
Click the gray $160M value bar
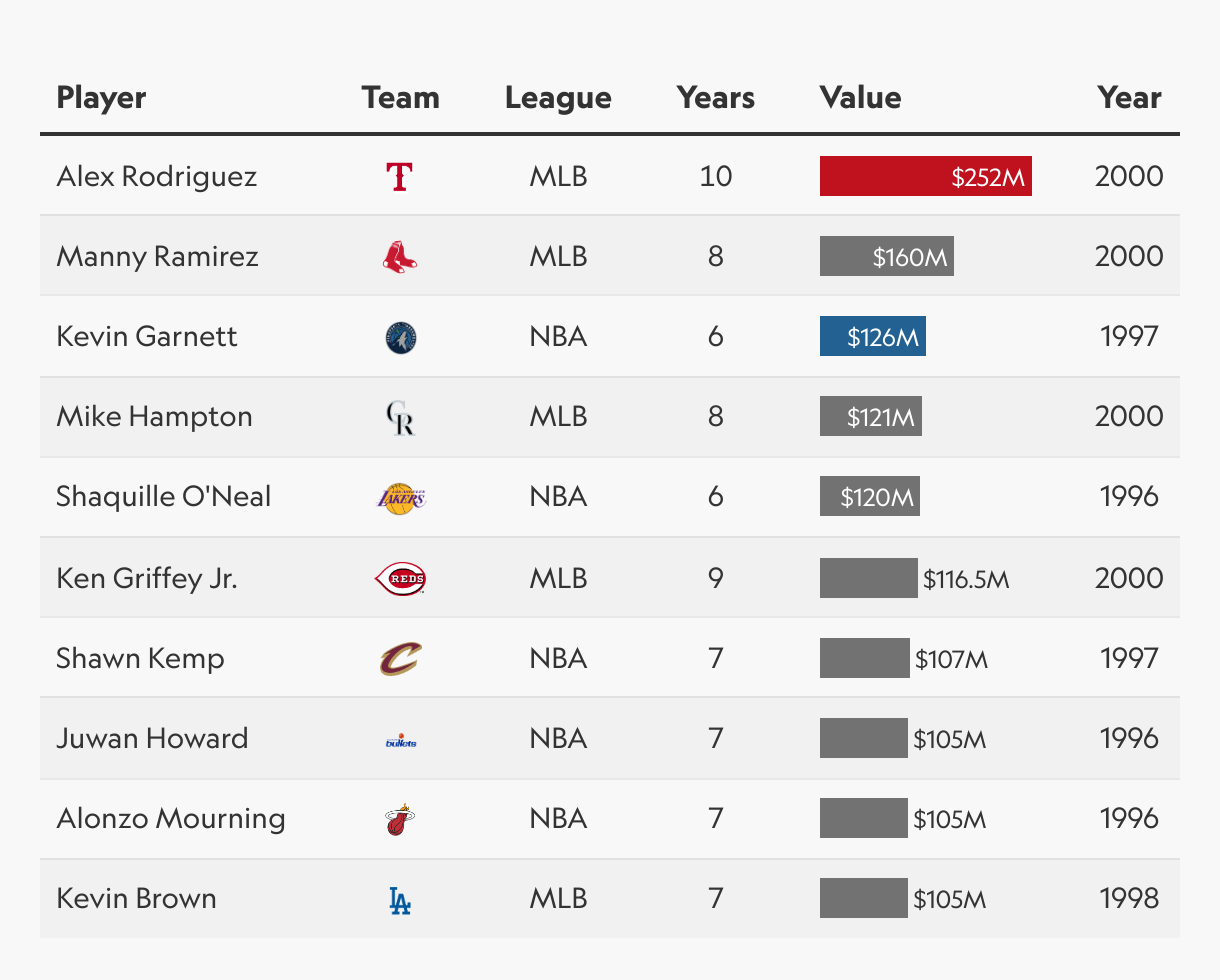click(886, 257)
